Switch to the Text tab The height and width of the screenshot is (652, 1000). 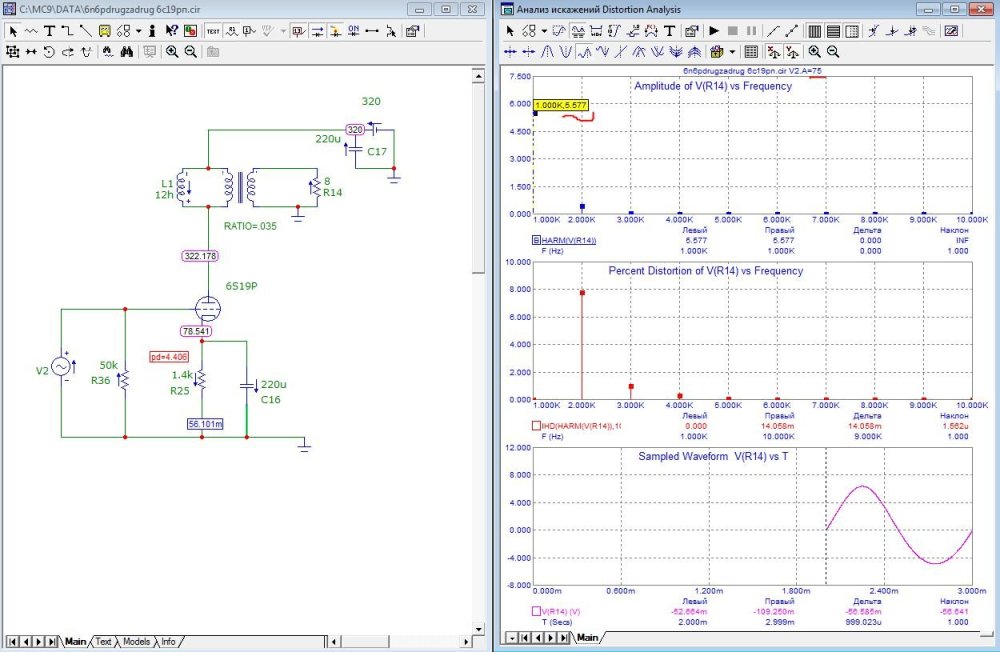click(103, 641)
